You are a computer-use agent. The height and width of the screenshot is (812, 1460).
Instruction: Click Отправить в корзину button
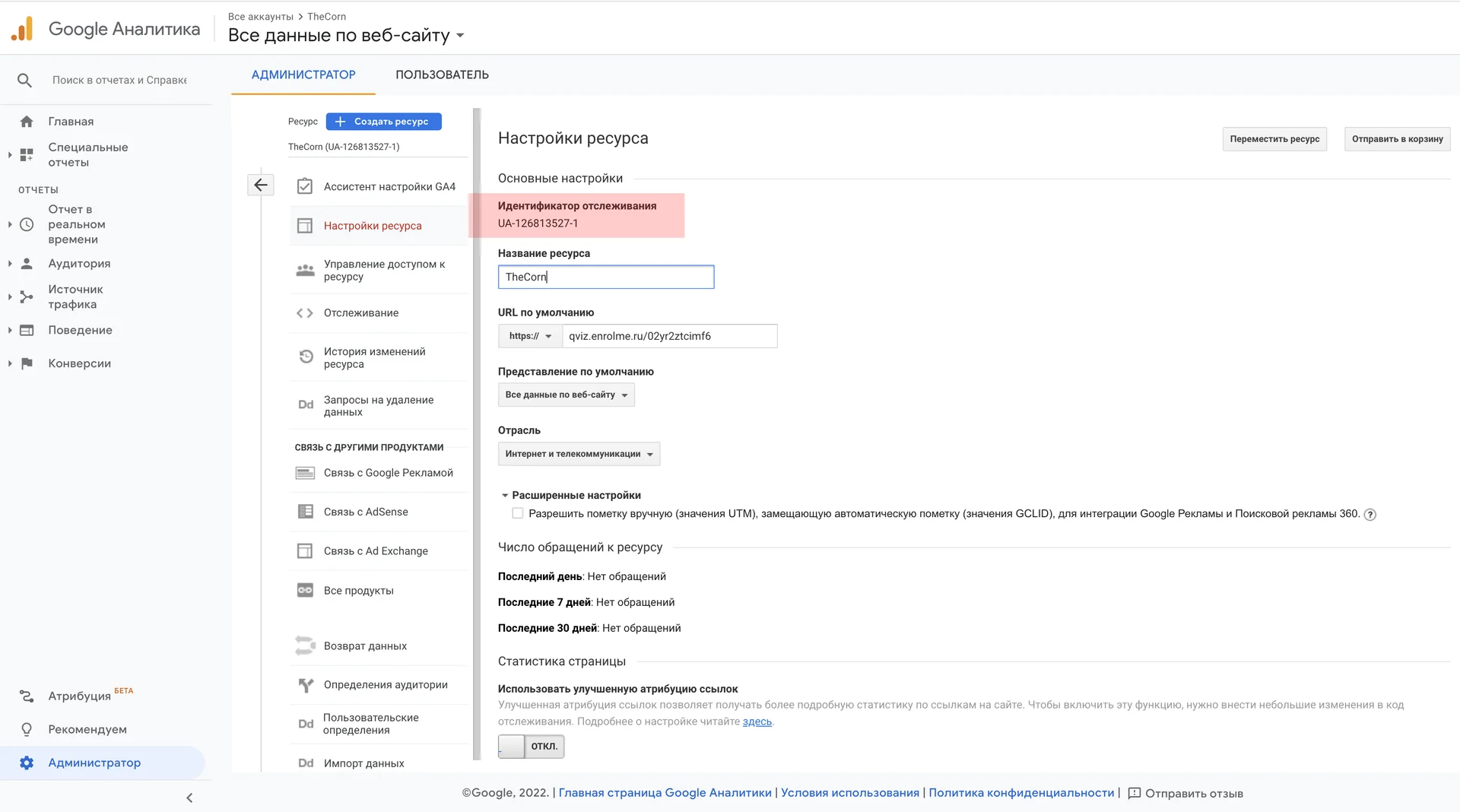[x=1397, y=139]
